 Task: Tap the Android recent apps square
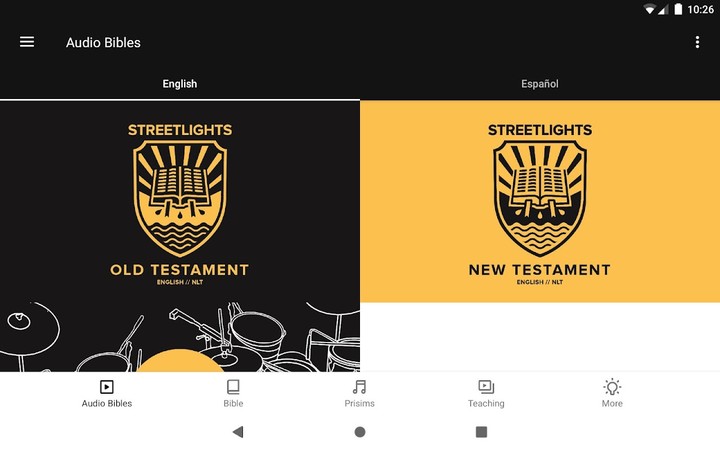coord(481,432)
